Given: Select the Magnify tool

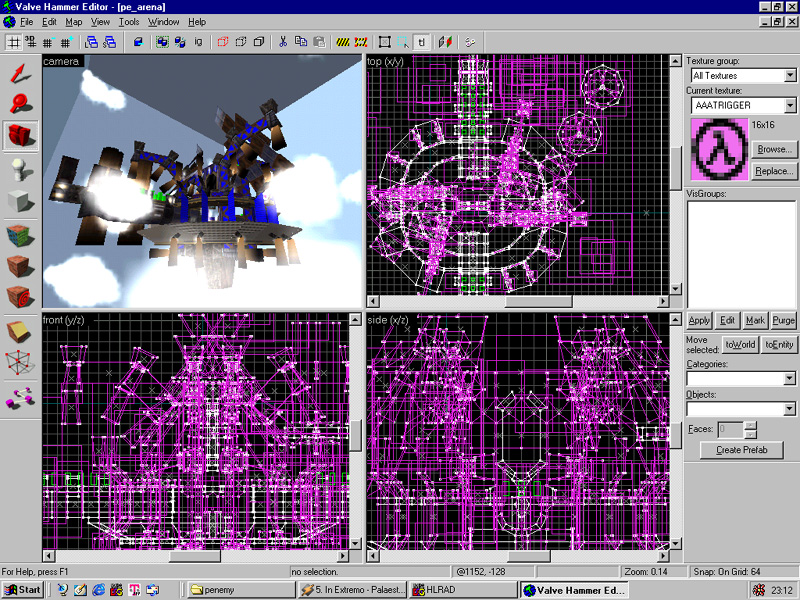Looking at the screenshot, I should click(x=19, y=104).
